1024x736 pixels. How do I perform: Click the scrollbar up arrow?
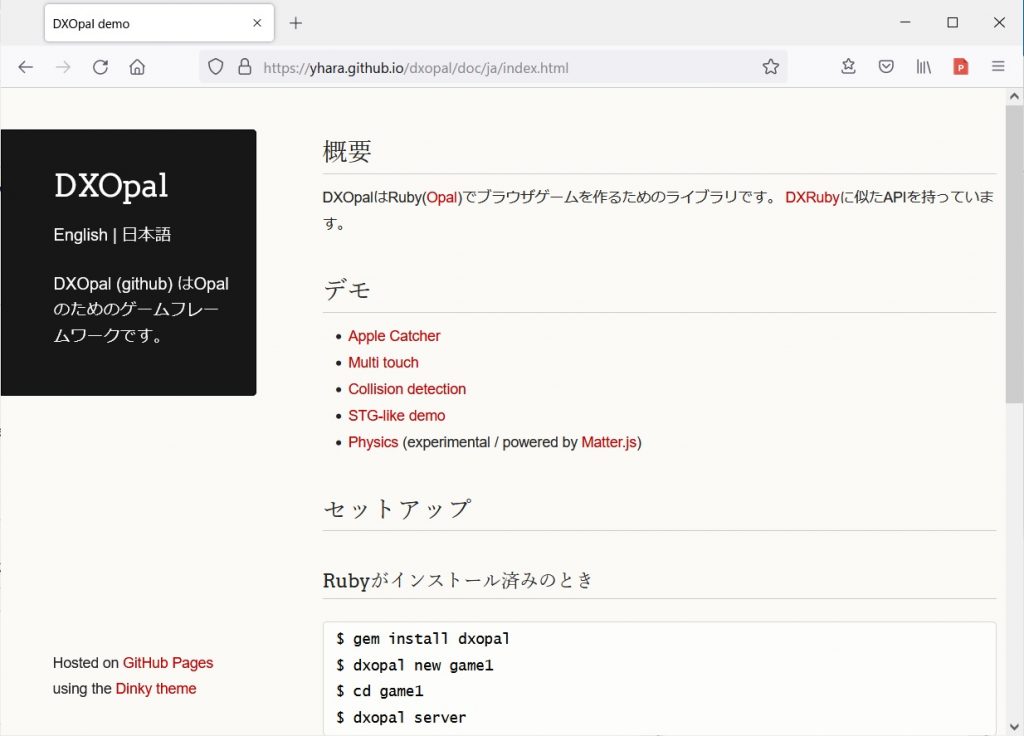click(1015, 96)
